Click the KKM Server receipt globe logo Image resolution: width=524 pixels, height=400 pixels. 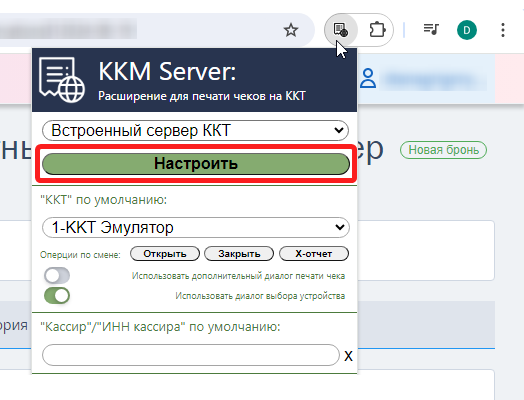point(61,80)
